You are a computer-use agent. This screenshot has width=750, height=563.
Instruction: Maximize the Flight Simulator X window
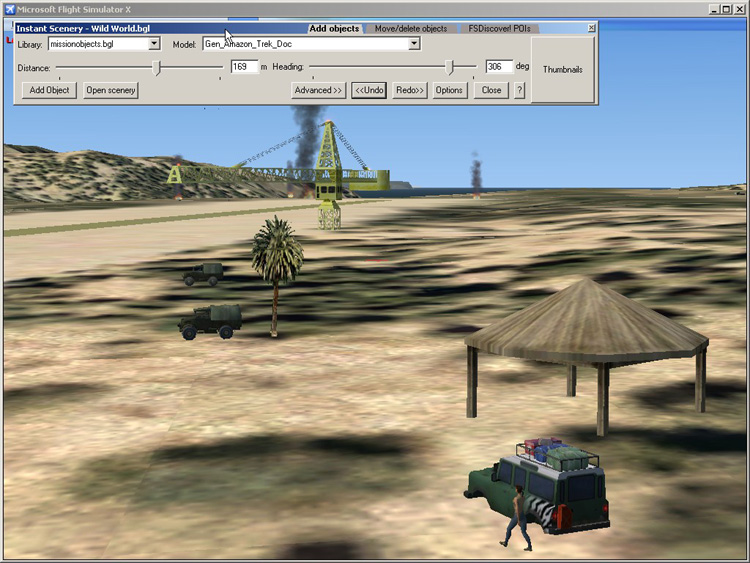[726, 9]
